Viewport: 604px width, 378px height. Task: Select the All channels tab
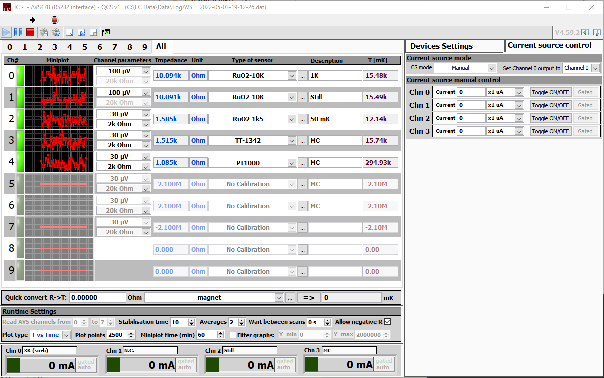click(x=161, y=47)
